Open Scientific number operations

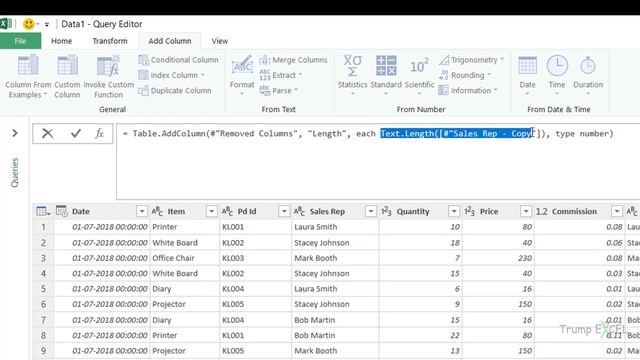(x=419, y=76)
